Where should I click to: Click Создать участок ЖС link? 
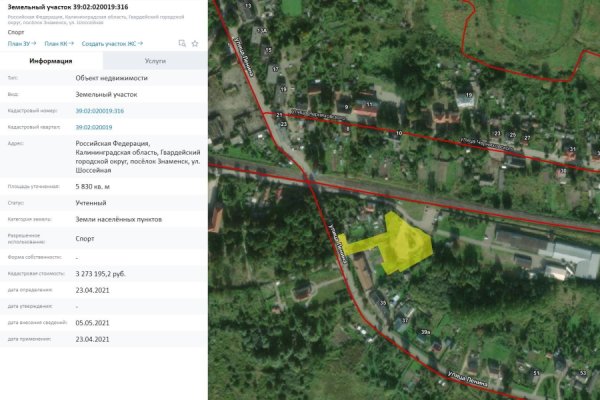tap(110, 44)
